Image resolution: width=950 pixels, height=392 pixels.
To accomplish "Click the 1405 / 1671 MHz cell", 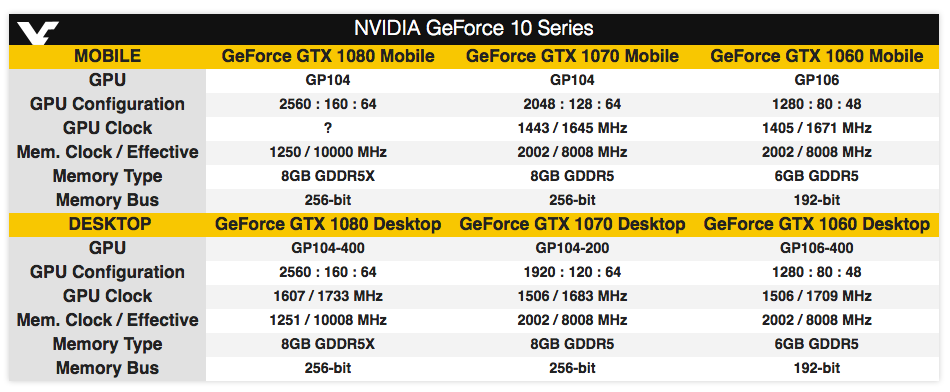I will pos(817,128).
